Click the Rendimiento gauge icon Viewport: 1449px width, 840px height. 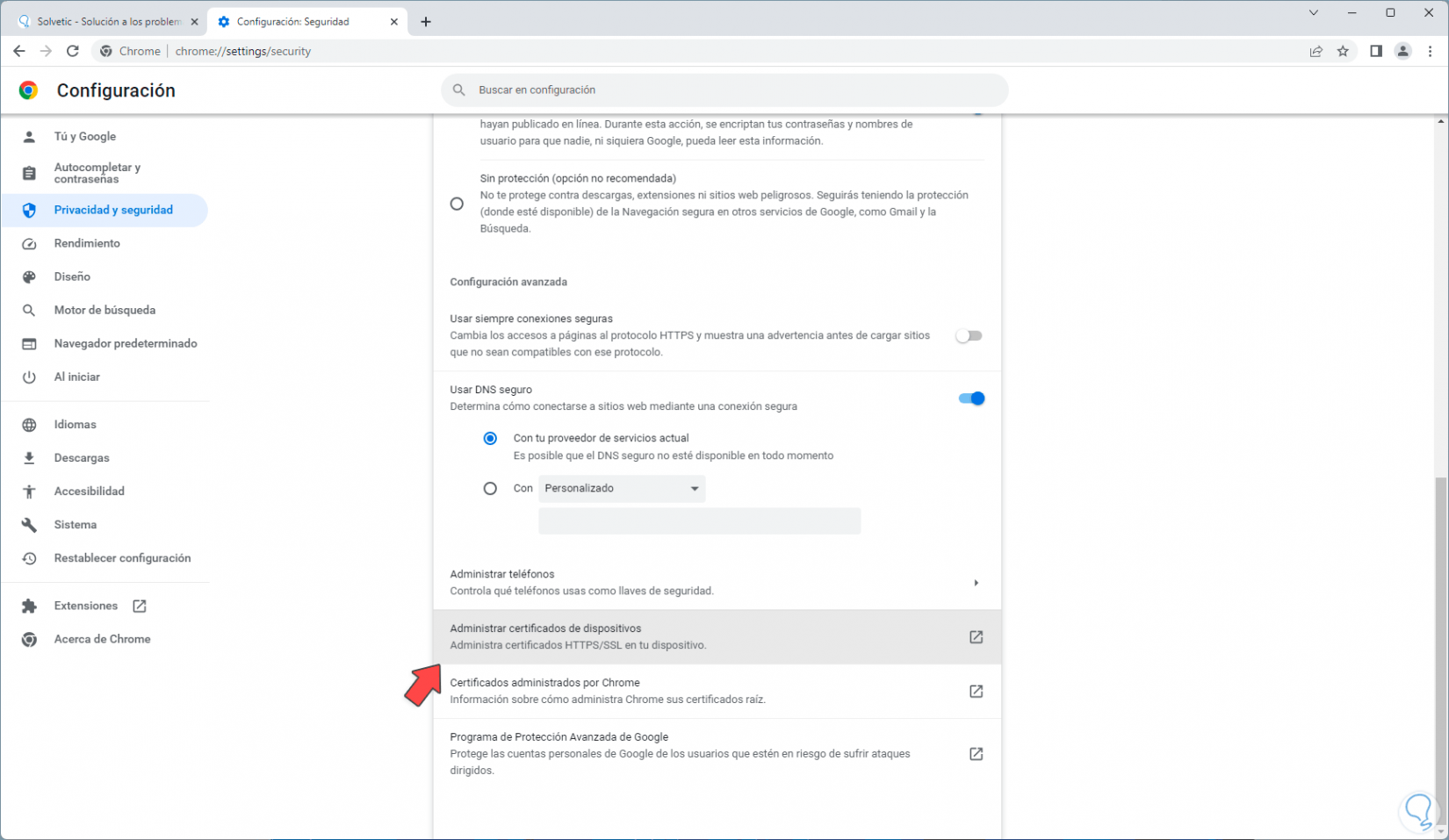tap(29, 244)
